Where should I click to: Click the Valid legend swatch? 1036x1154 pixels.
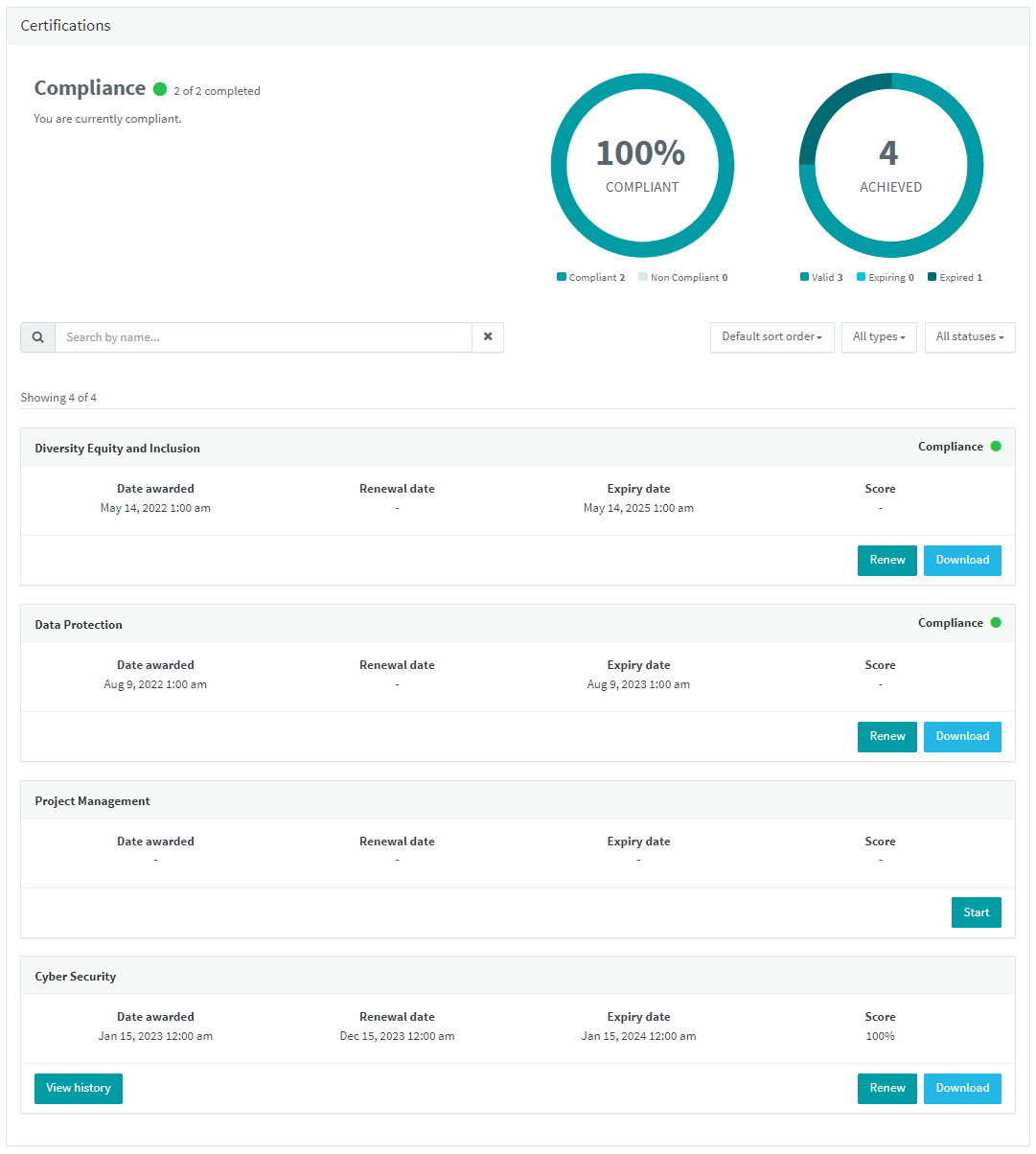[x=804, y=277]
